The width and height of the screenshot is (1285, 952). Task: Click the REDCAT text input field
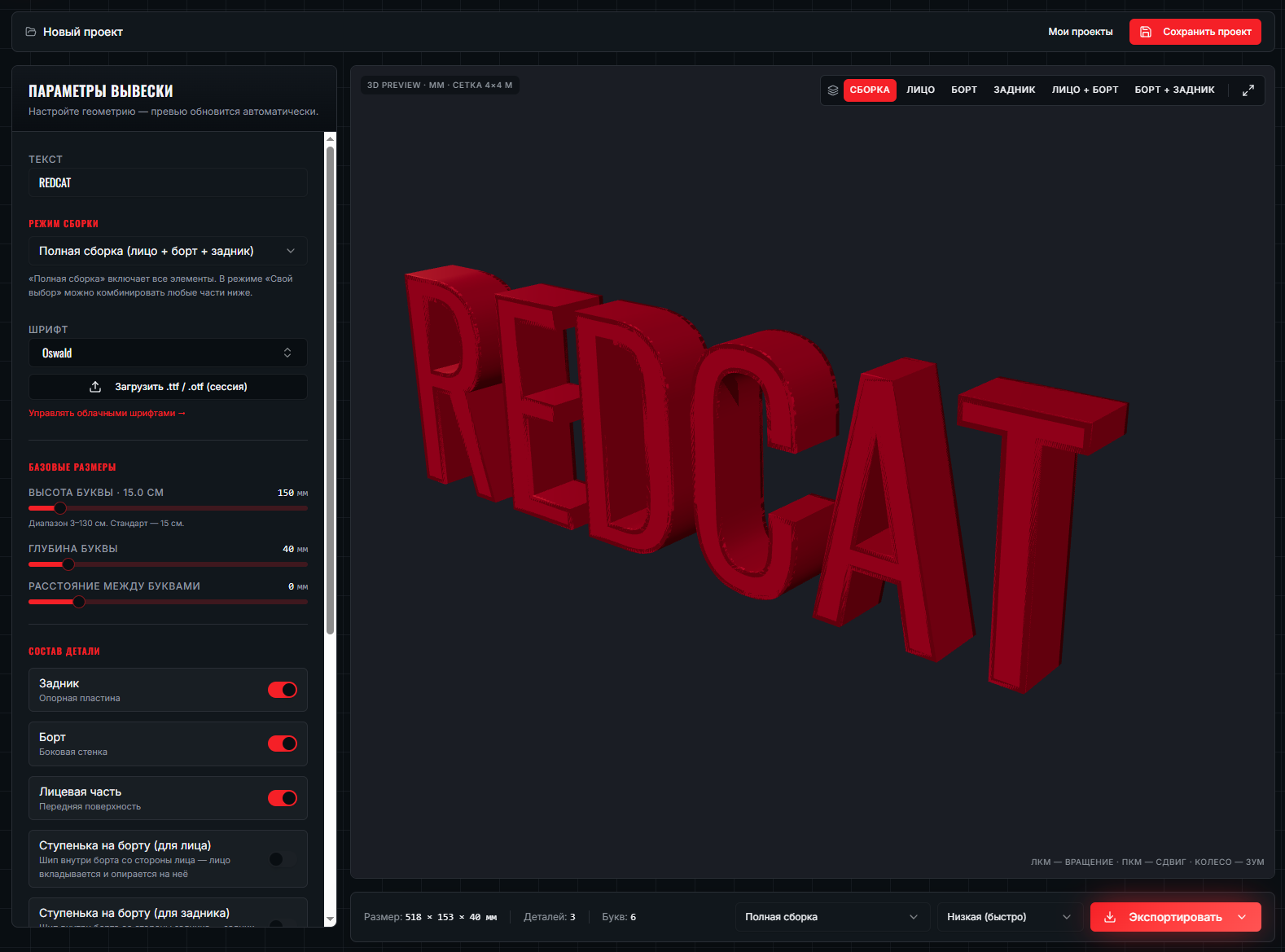tap(168, 182)
